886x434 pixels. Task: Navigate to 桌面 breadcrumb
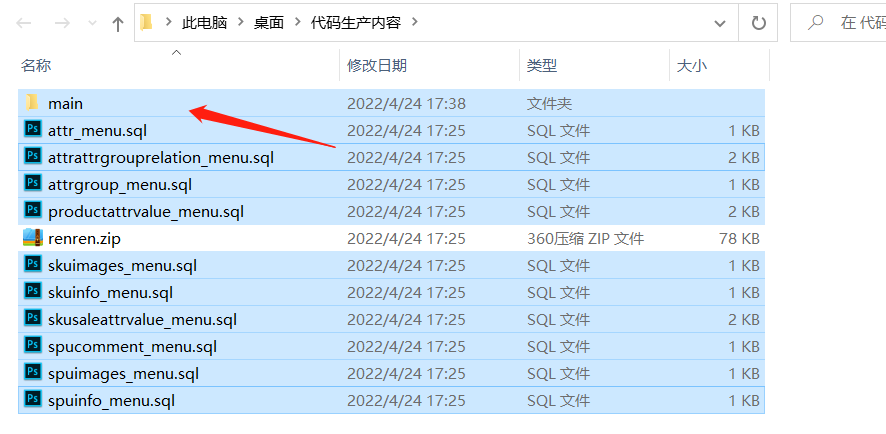coord(269,23)
